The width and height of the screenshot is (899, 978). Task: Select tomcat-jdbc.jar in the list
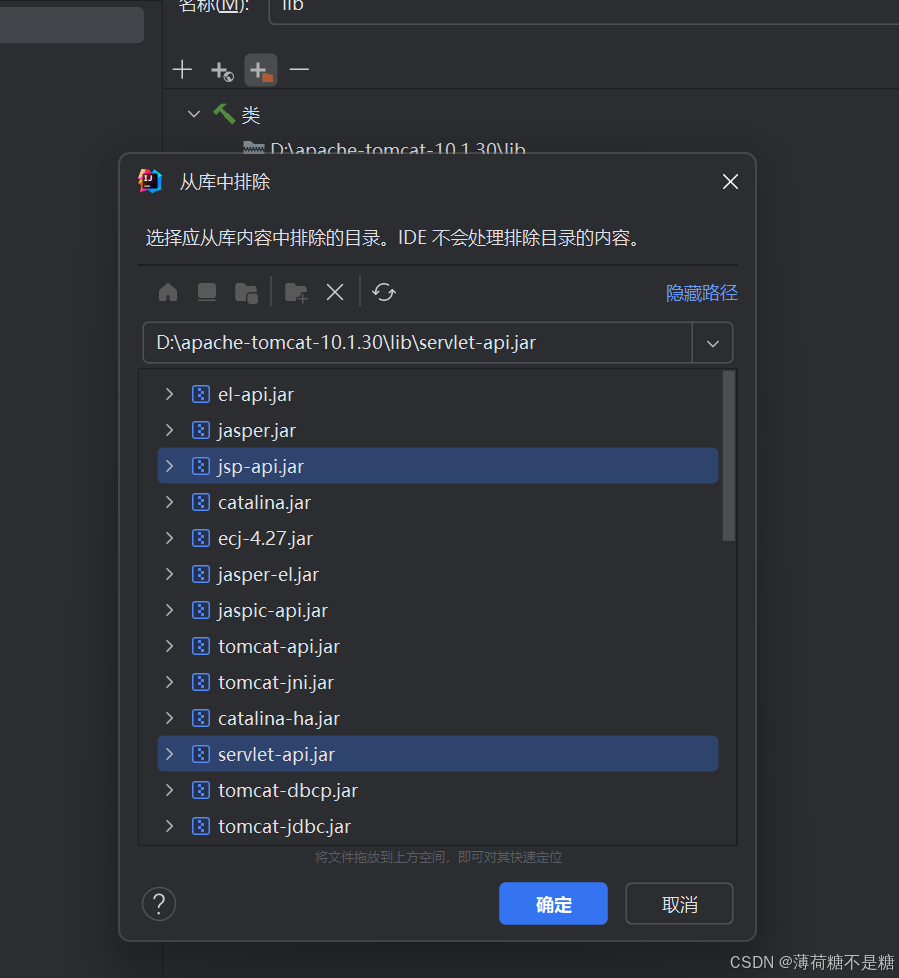[285, 826]
